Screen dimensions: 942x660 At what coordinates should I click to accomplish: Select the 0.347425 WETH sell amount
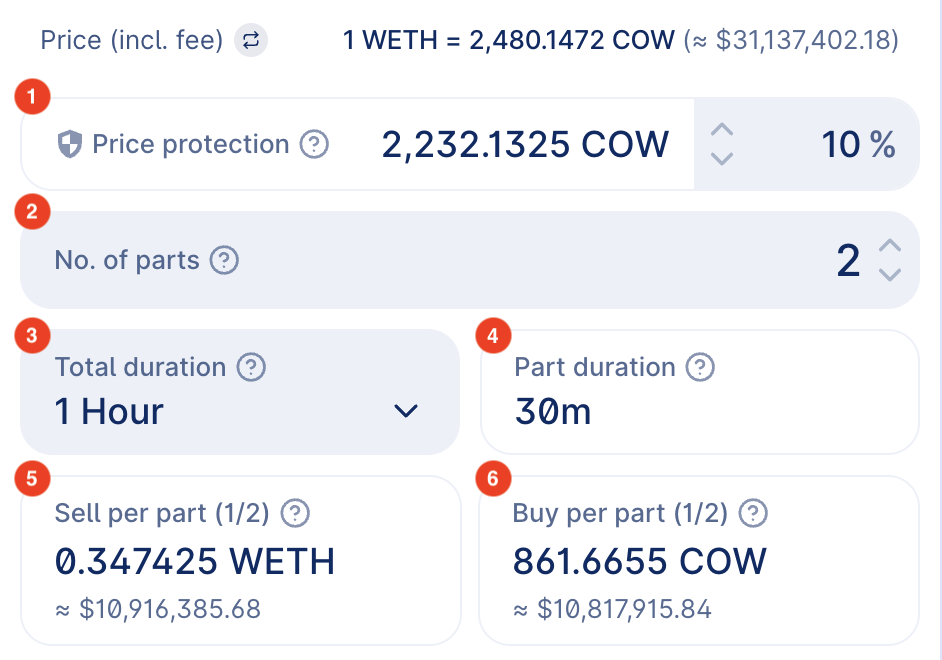tap(195, 561)
